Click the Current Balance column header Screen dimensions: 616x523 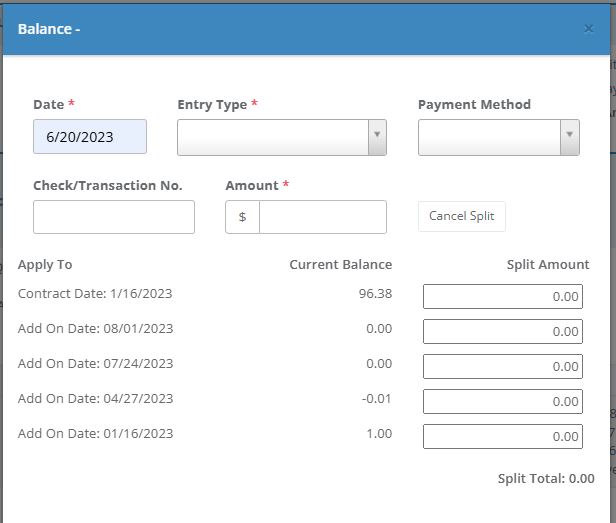pos(341,264)
